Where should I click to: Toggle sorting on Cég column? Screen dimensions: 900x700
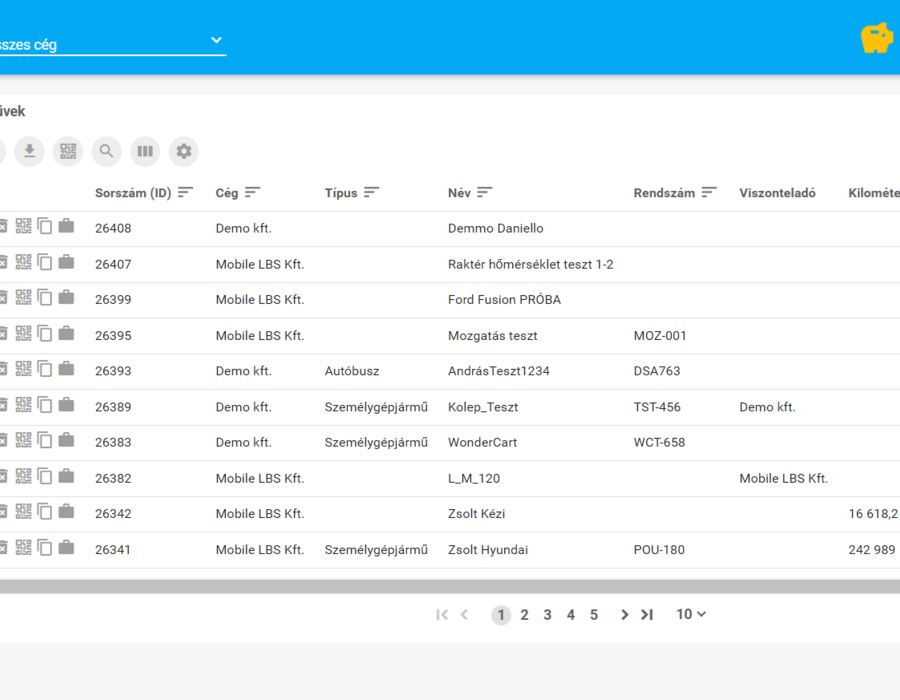tap(252, 192)
